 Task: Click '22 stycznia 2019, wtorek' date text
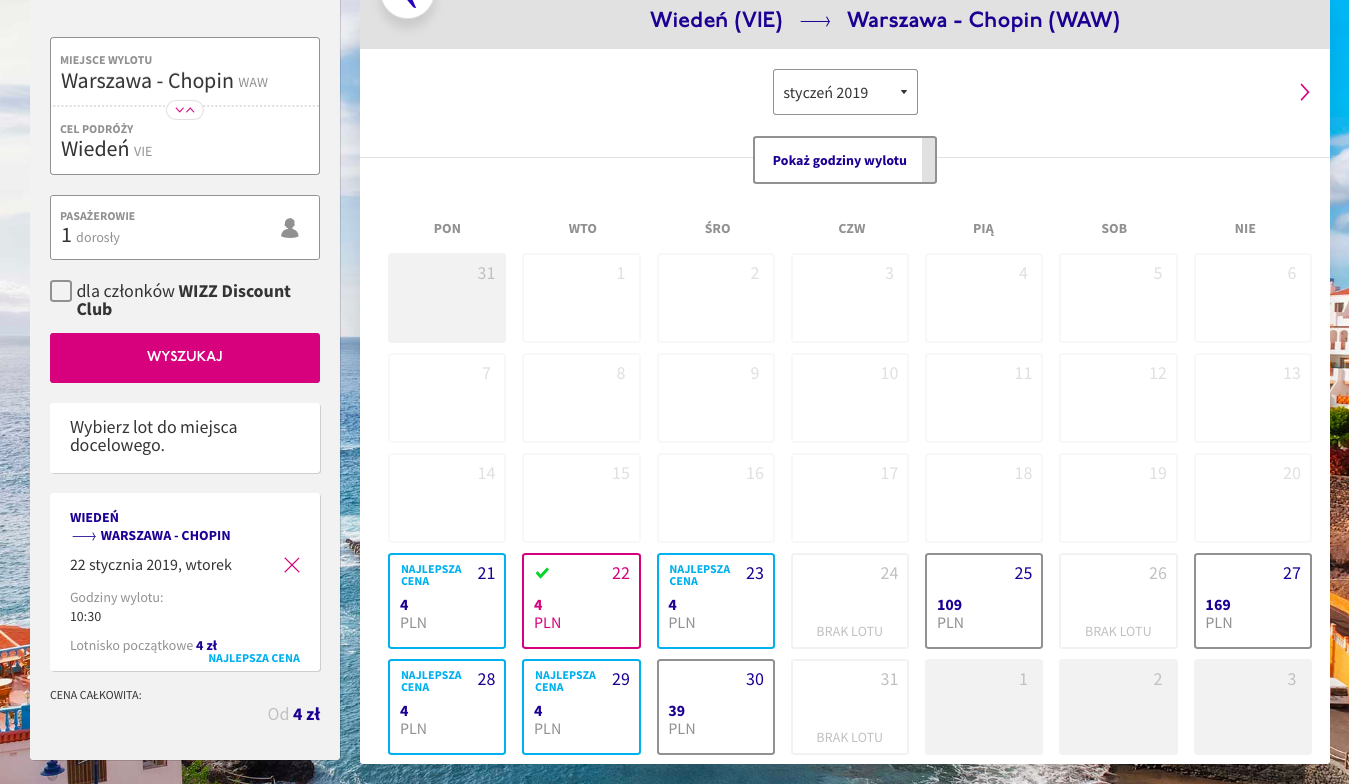coord(151,565)
